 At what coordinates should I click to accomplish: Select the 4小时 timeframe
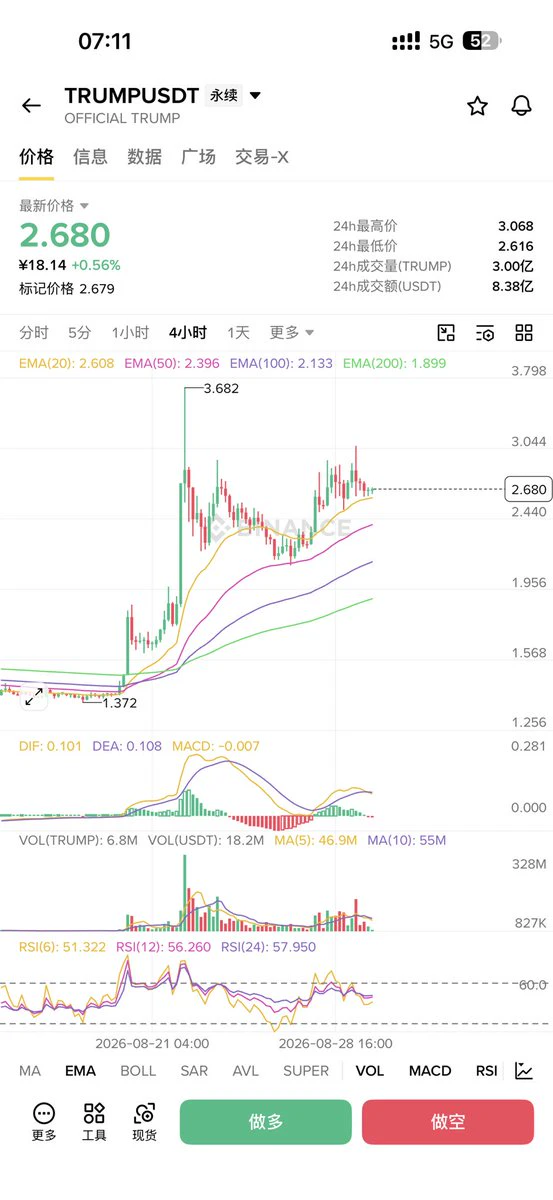click(x=188, y=333)
